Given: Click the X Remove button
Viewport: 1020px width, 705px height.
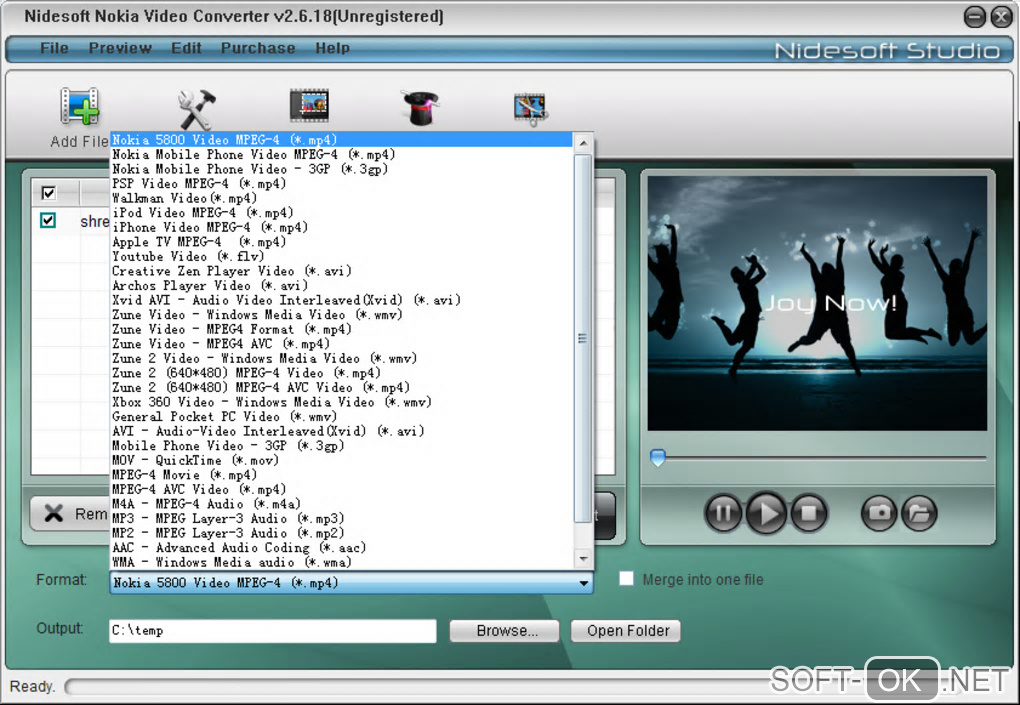Looking at the screenshot, I should 70,514.
